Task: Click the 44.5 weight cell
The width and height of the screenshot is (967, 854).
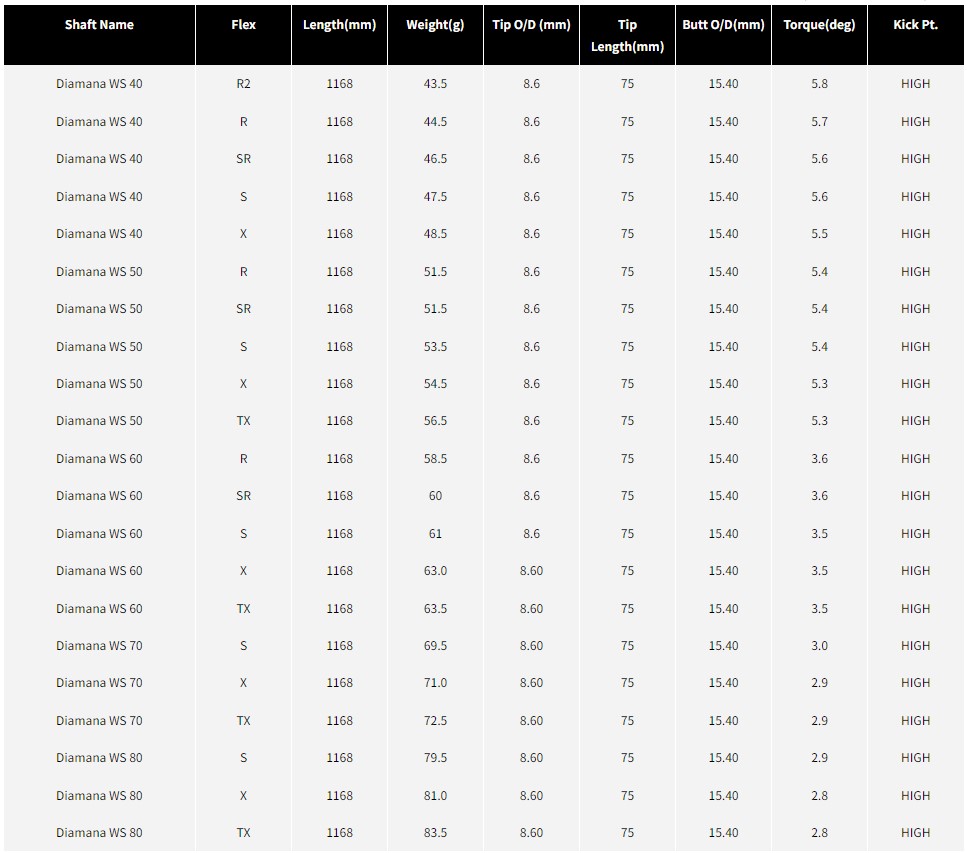Action: [x=435, y=122]
